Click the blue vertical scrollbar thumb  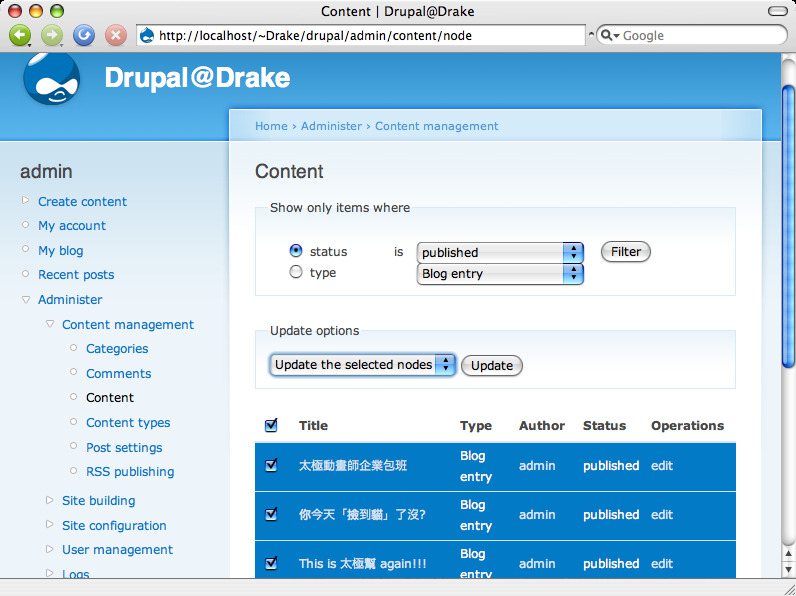(x=788, y=226)
